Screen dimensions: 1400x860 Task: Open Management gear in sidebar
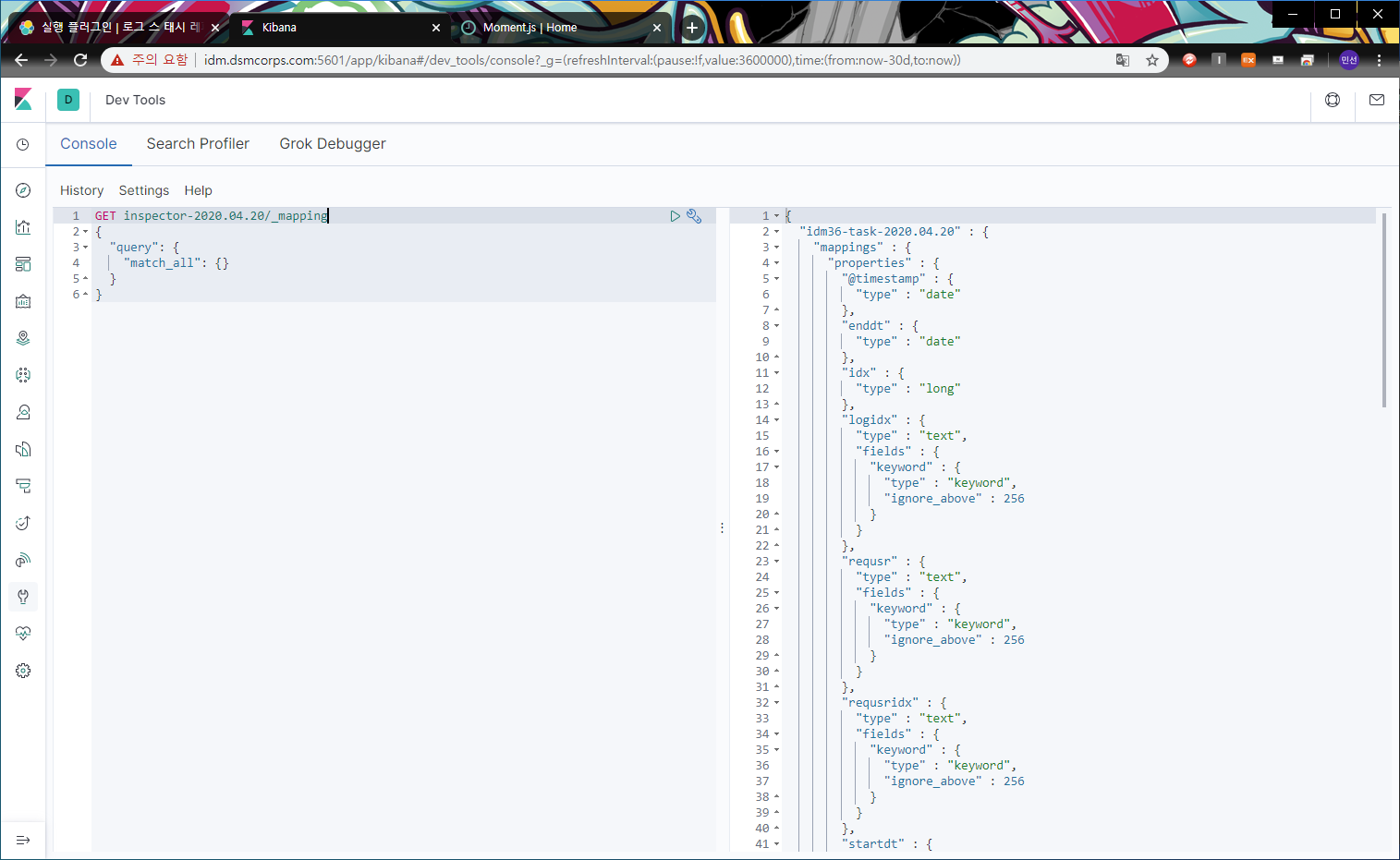click(23, 671)
